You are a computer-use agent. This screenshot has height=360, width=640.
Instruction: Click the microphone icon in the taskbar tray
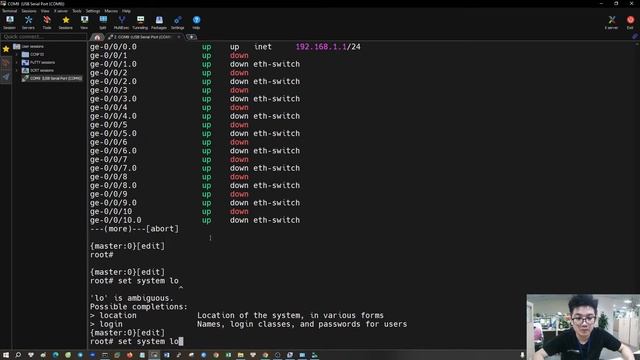point(522,355)
